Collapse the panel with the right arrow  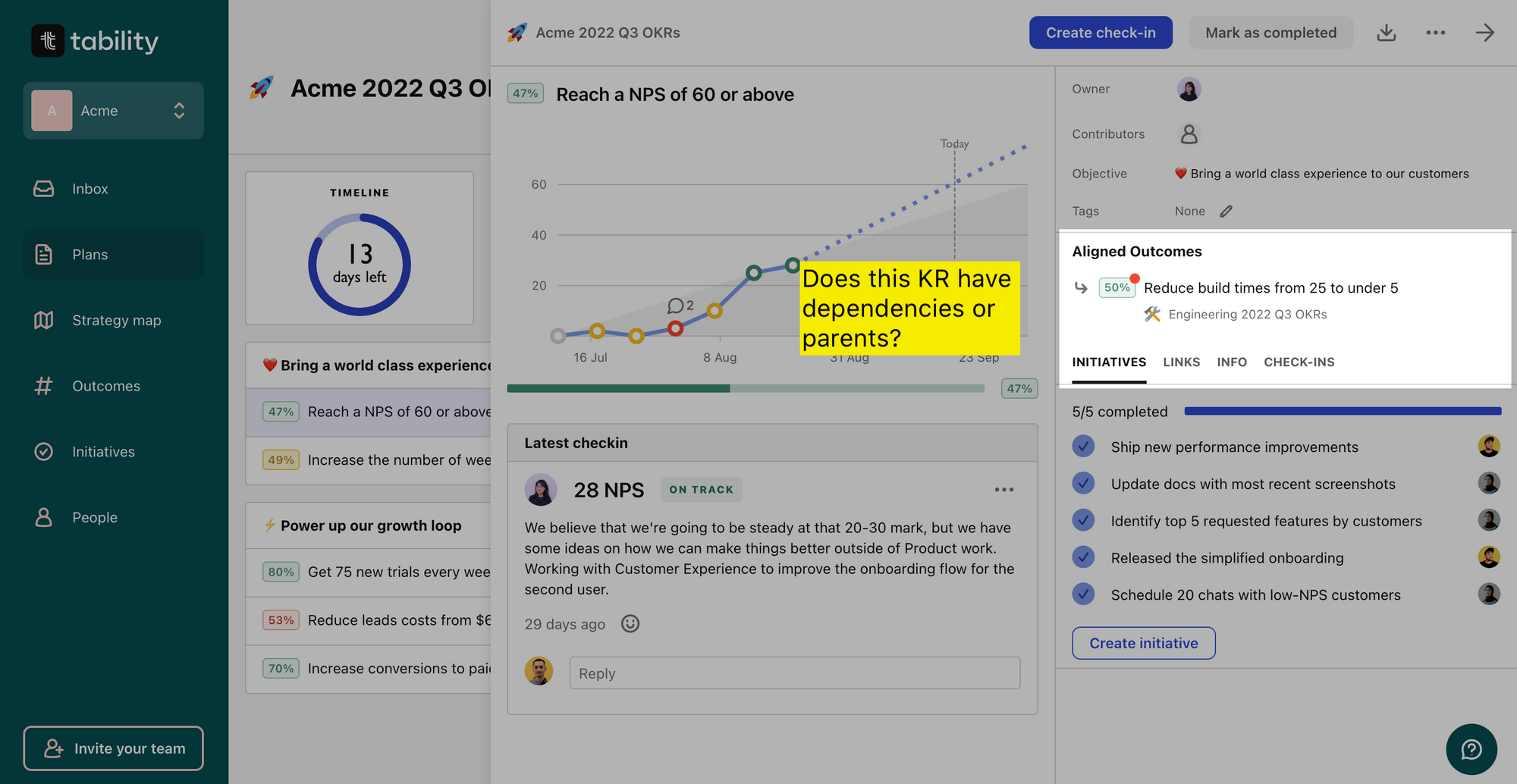(x=1485, y=33)
